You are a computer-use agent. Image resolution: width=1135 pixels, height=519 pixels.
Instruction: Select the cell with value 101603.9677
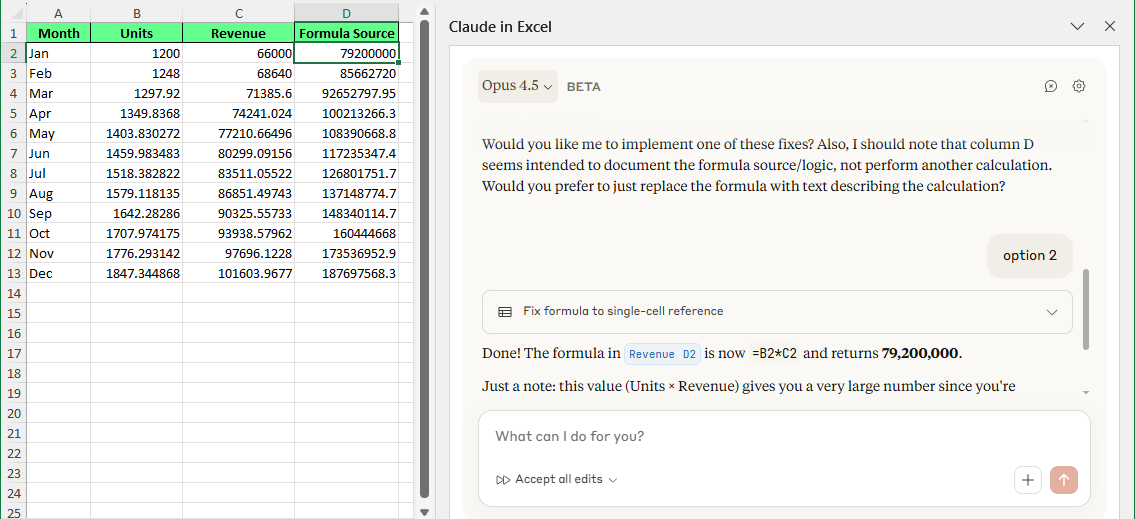[x=238, y=274]
